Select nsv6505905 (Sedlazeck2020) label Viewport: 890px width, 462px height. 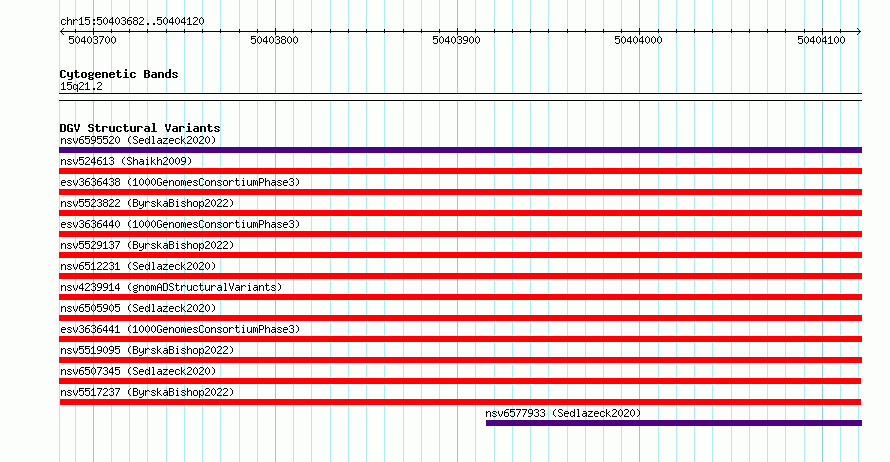coord(138,308)
